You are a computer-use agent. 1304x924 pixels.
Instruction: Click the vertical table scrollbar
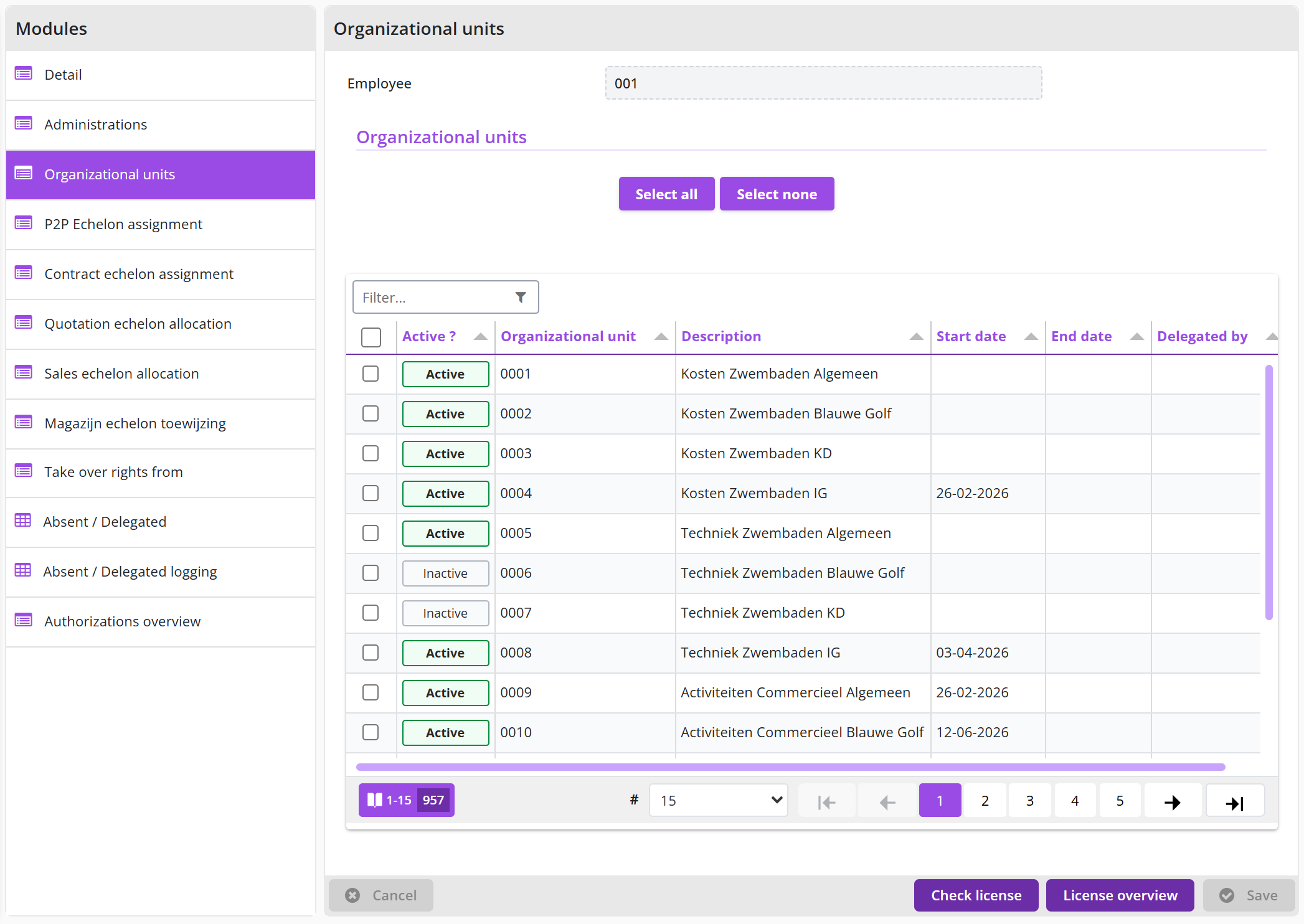pos(1269,493)
